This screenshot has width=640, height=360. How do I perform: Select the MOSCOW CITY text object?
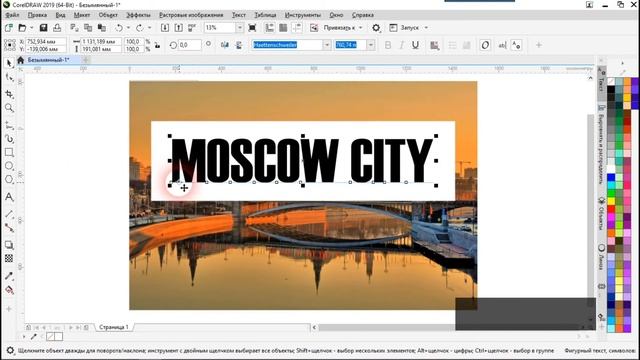tap(302, 160)
